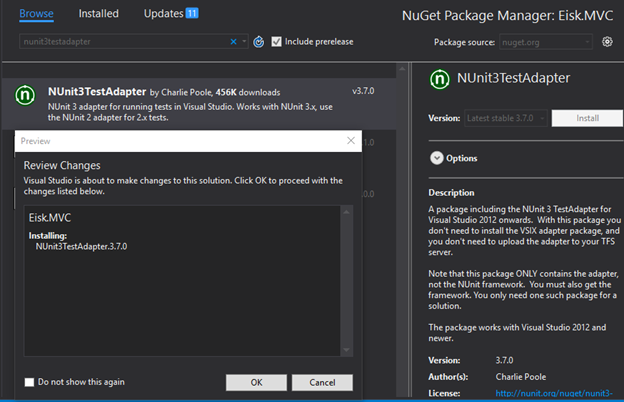Install the NUnit3TestAdapter package
Image resolution: width=624 pixels, height=402 pixels.
point(587,118)
